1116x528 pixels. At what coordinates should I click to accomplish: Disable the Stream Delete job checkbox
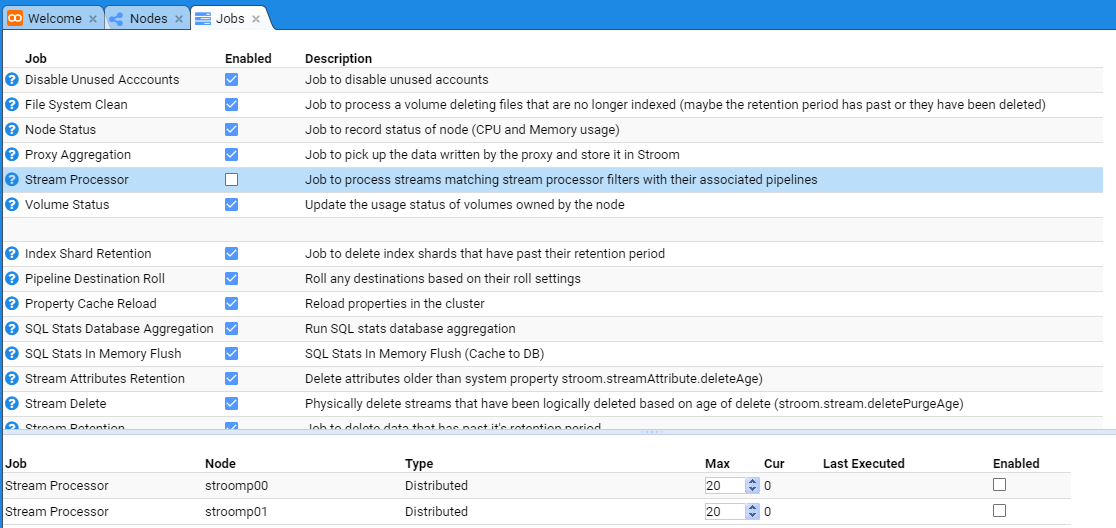pos(231,403)
